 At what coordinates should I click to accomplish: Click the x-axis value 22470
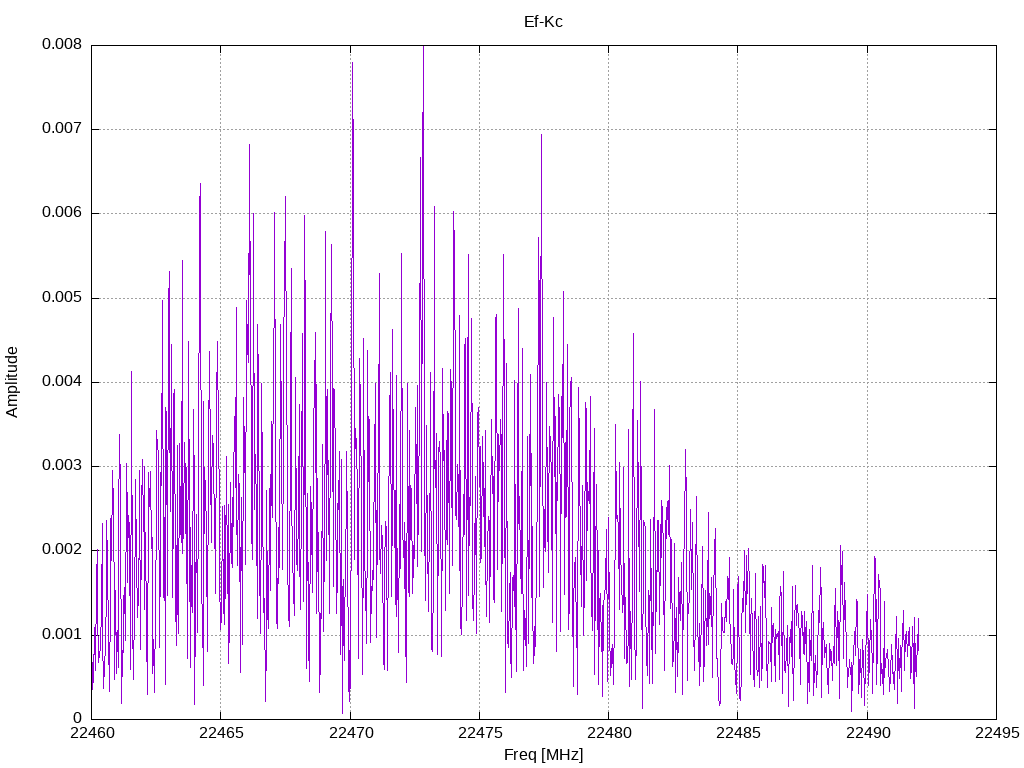tap(351, 733)
